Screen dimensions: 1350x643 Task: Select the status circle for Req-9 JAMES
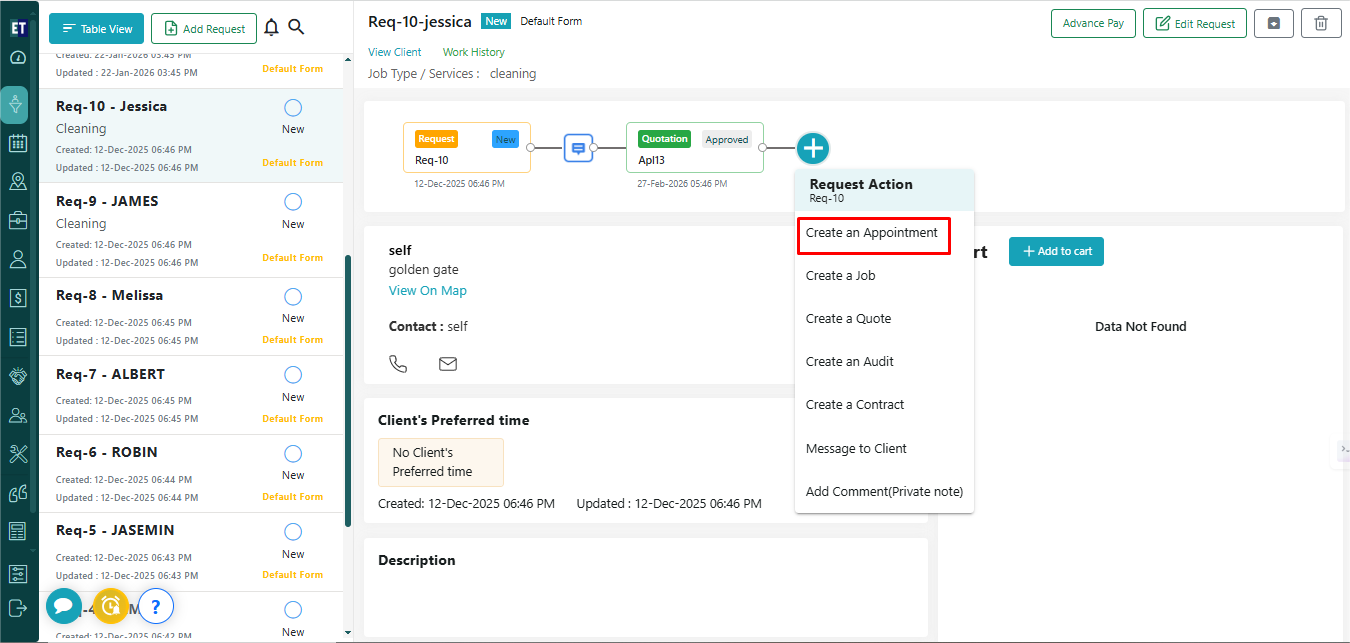tap(293, 202)
